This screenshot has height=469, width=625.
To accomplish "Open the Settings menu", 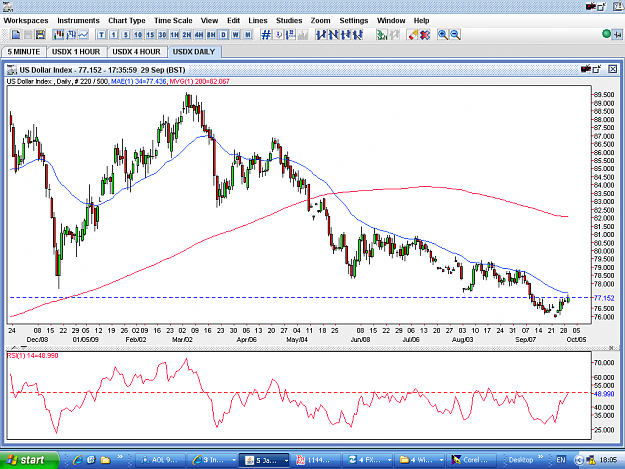I will [x=354, y=21].
